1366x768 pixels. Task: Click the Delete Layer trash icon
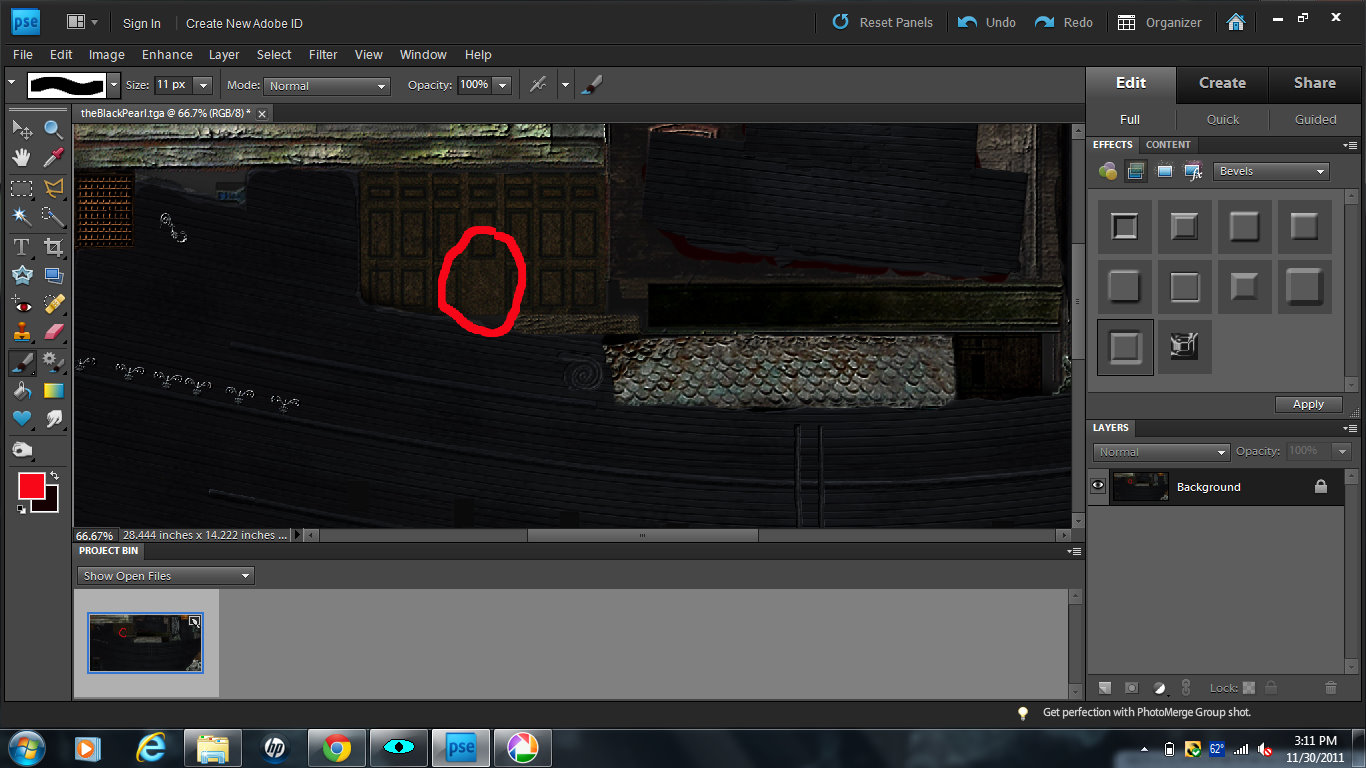coord(1330,688)
